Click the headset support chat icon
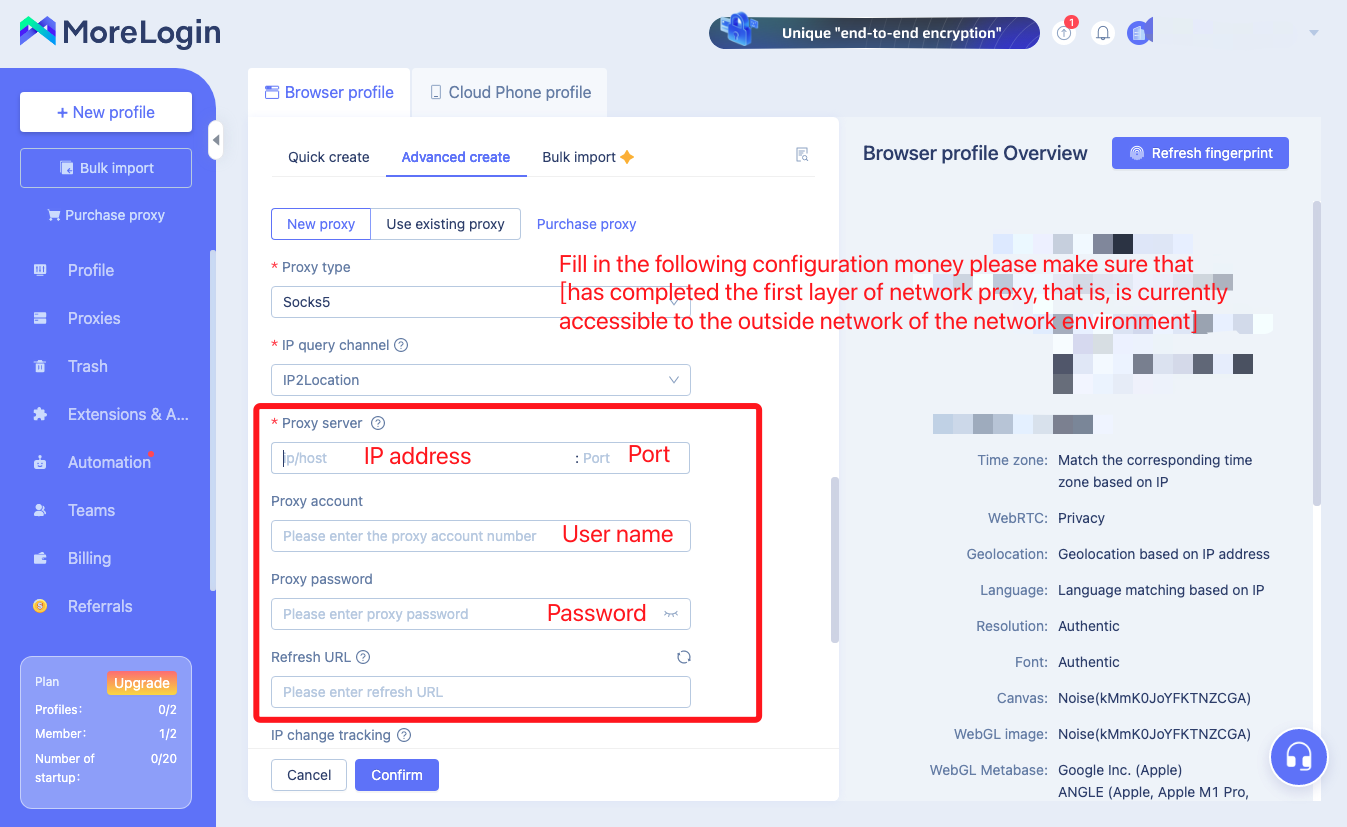The image size is (1347, 827). point(1298,757)
